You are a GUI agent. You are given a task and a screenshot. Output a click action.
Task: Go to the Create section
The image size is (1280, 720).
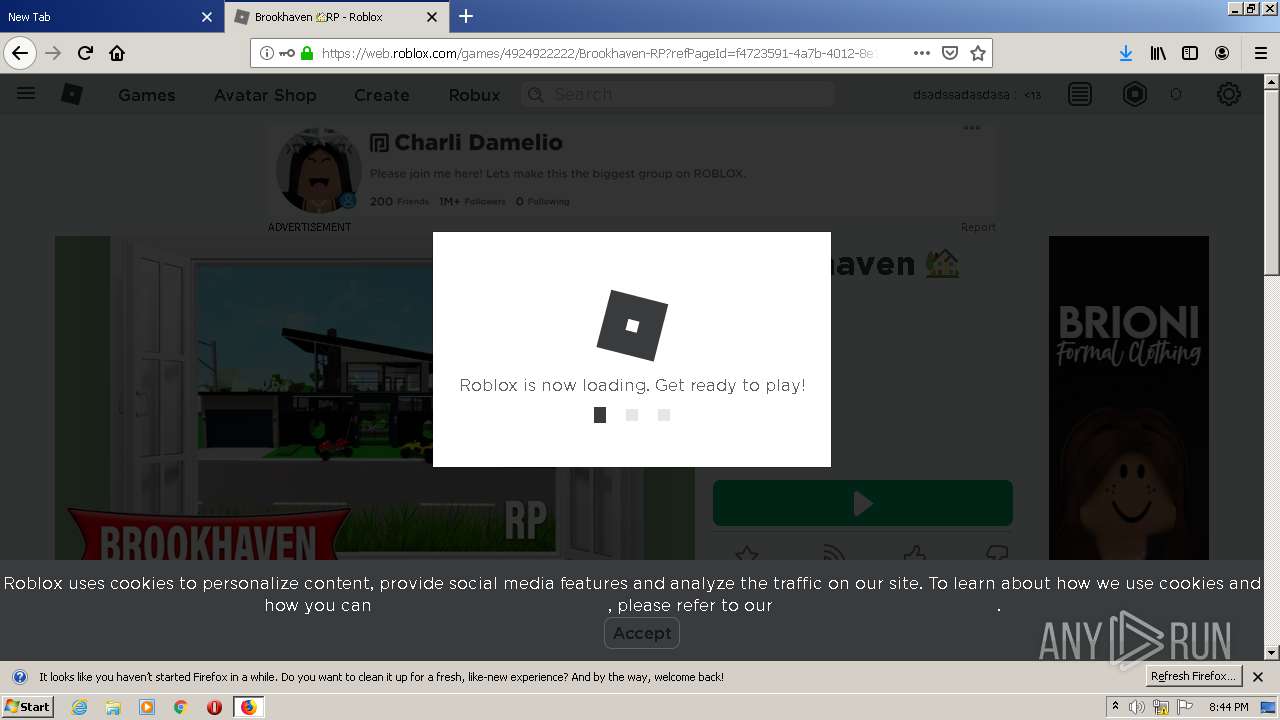(x=382, y=95)
